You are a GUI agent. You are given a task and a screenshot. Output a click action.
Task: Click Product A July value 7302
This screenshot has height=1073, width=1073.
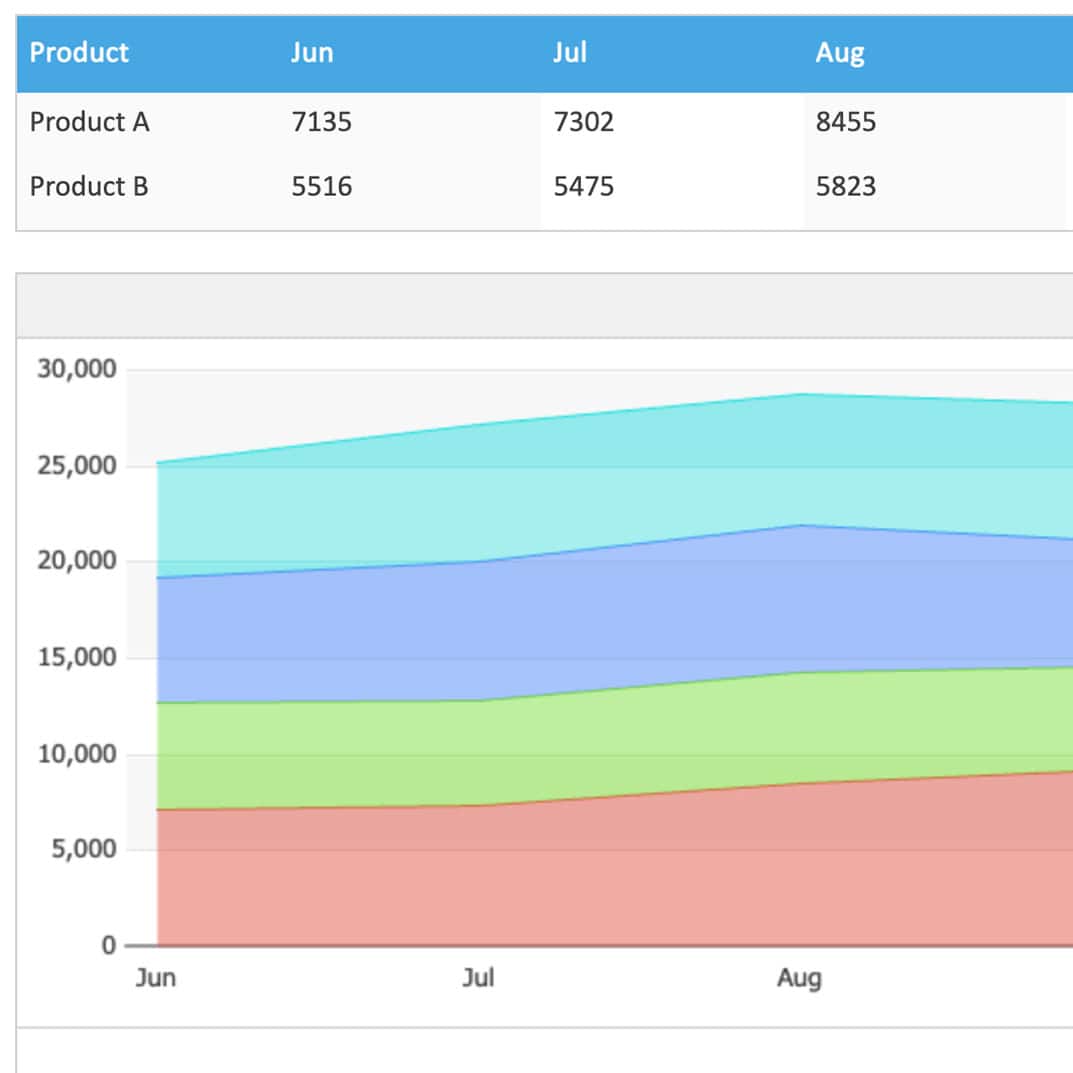tap(584, 122)
